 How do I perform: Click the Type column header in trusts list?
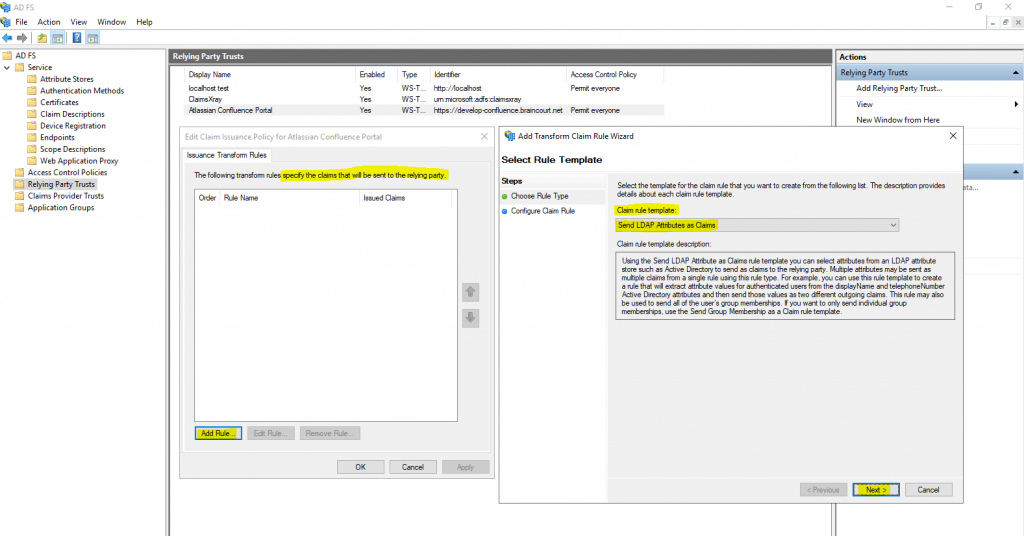click(x=413, y=74)
